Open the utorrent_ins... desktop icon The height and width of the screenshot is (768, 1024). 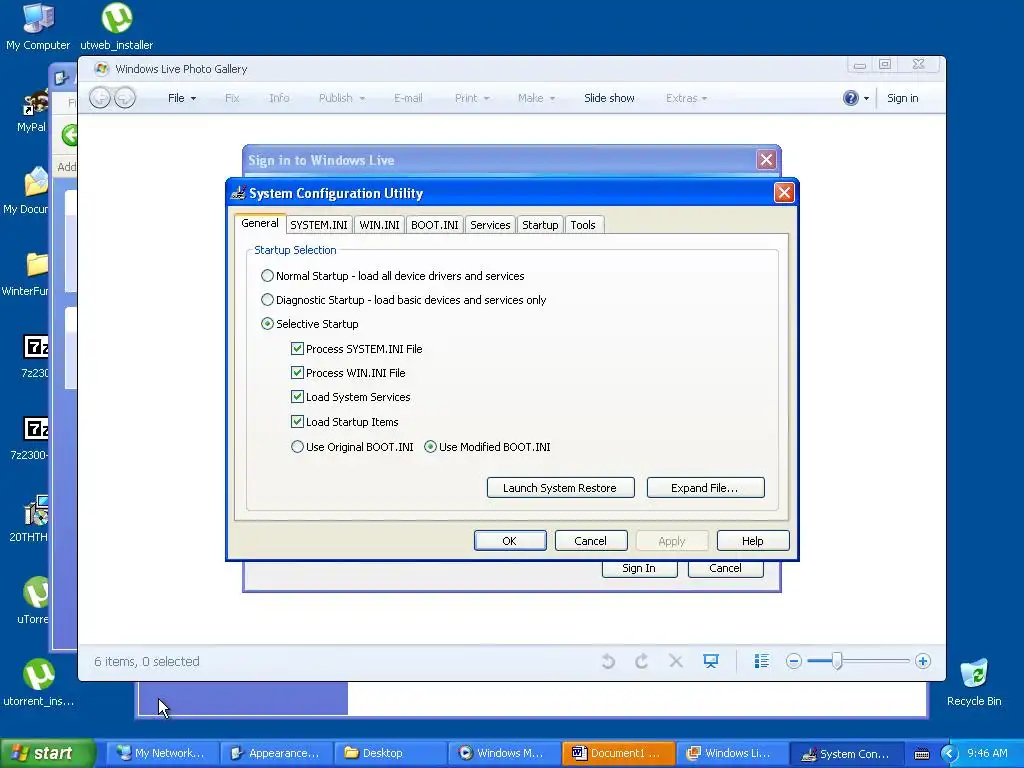(38, 682)
